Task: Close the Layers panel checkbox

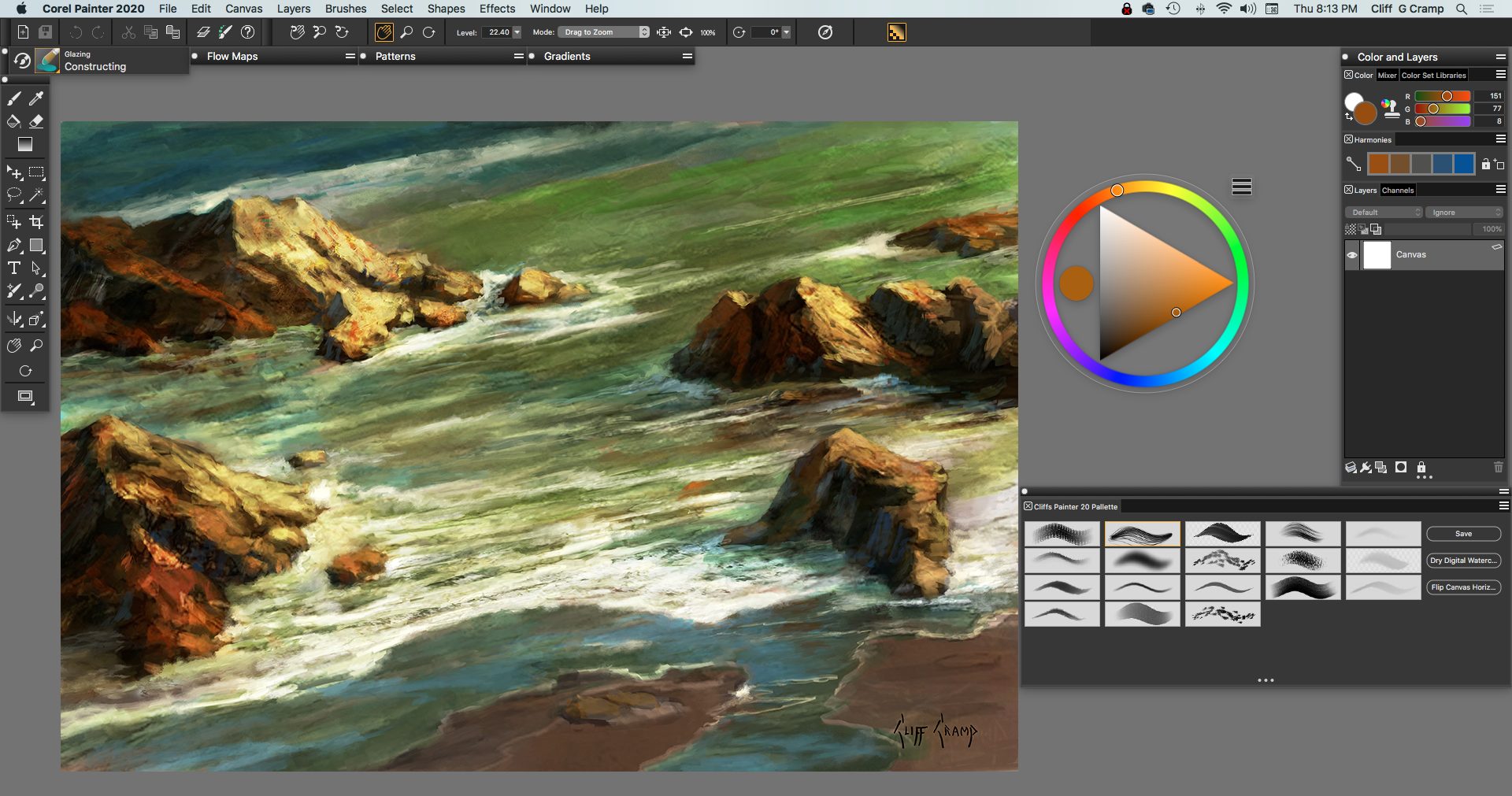Action: click(1349, 190)
